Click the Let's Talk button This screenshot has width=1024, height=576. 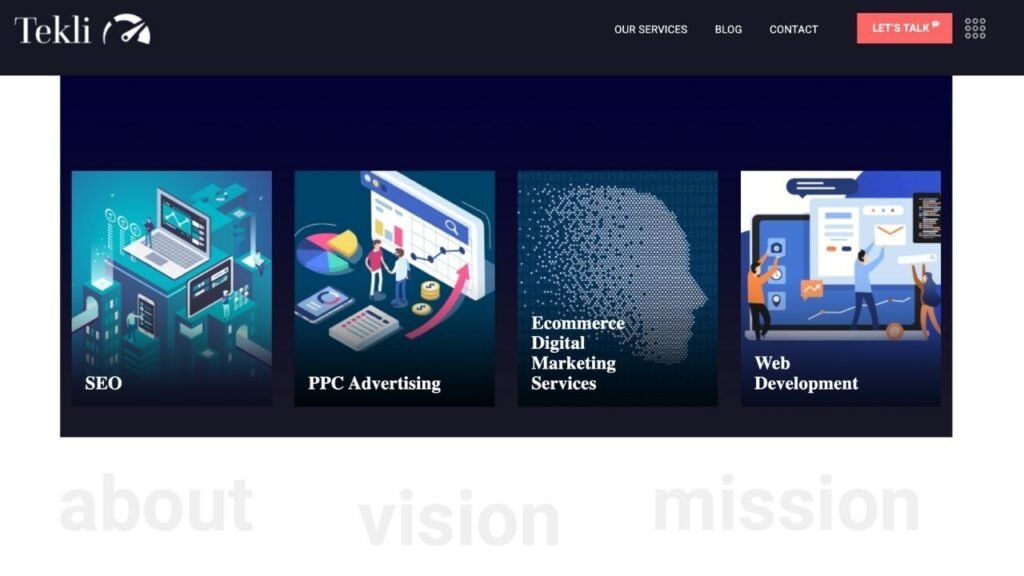tap(904, 28)
